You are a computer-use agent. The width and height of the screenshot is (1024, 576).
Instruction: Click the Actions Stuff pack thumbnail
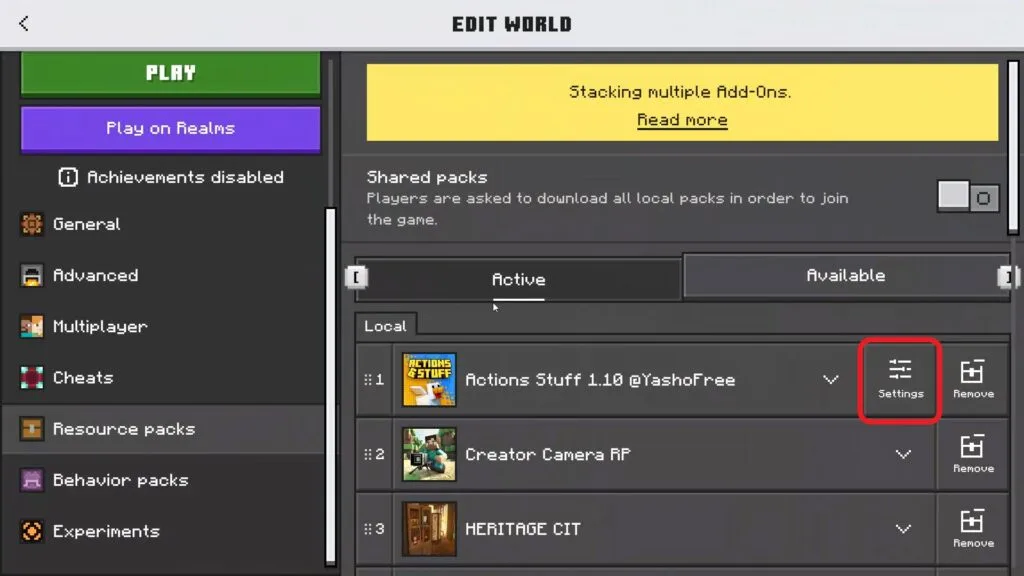click(429, 379)
